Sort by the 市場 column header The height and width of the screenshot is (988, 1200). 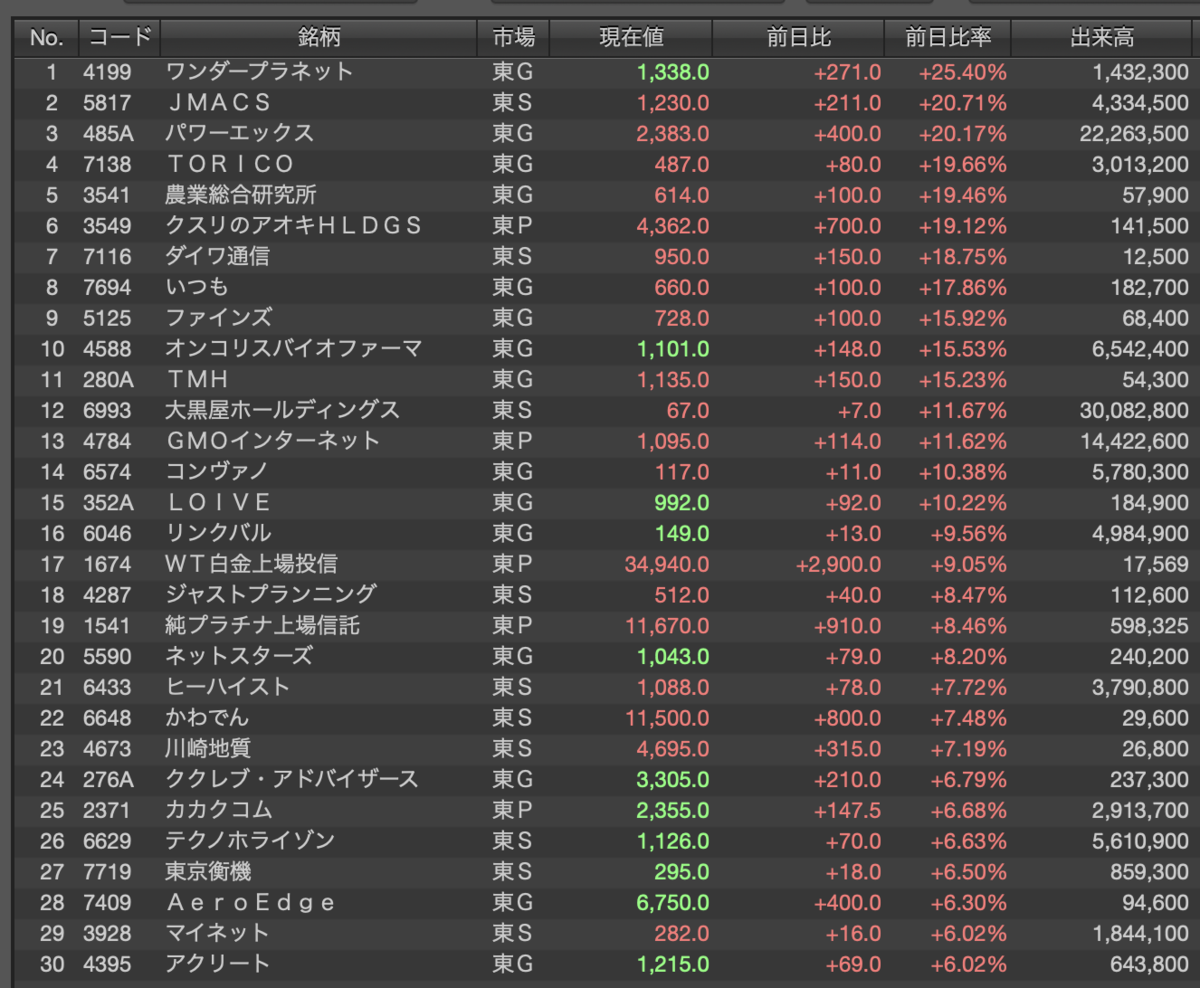click(513, 39)
